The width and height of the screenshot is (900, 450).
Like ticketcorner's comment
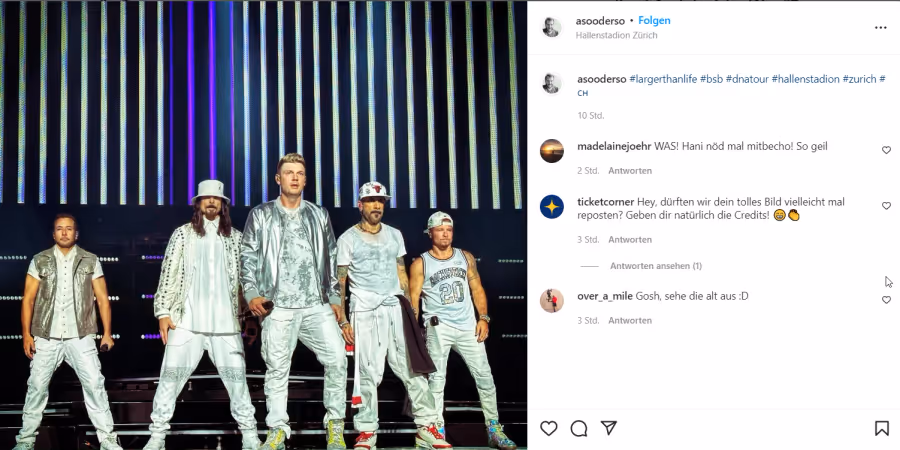[886, 205]
